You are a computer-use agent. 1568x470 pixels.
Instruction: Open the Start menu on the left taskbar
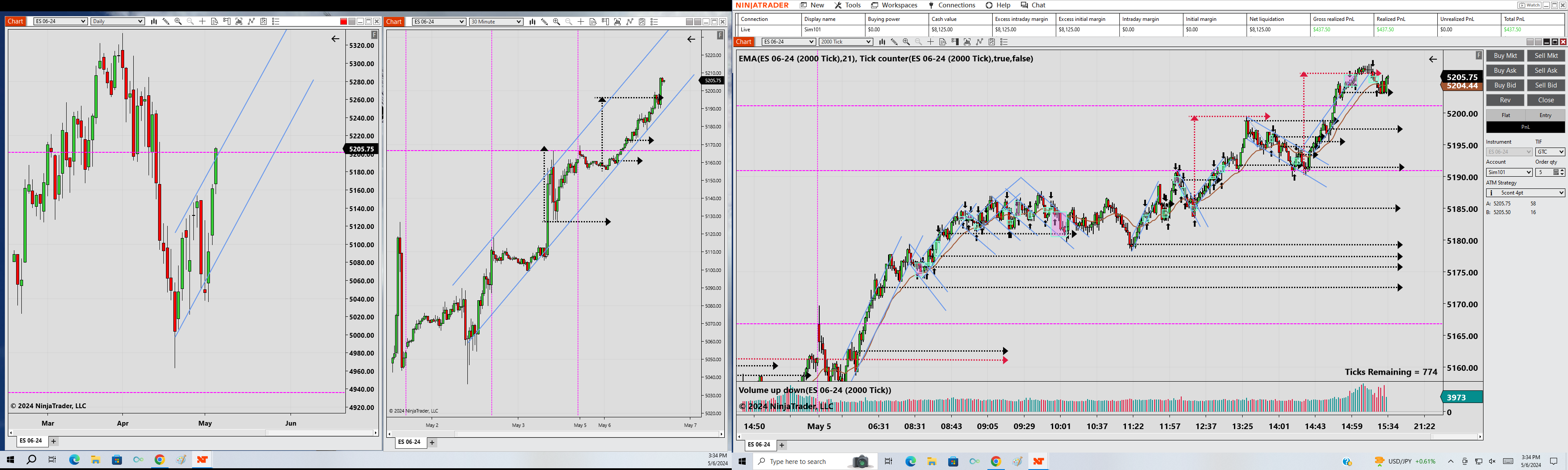tap(10, 460)
